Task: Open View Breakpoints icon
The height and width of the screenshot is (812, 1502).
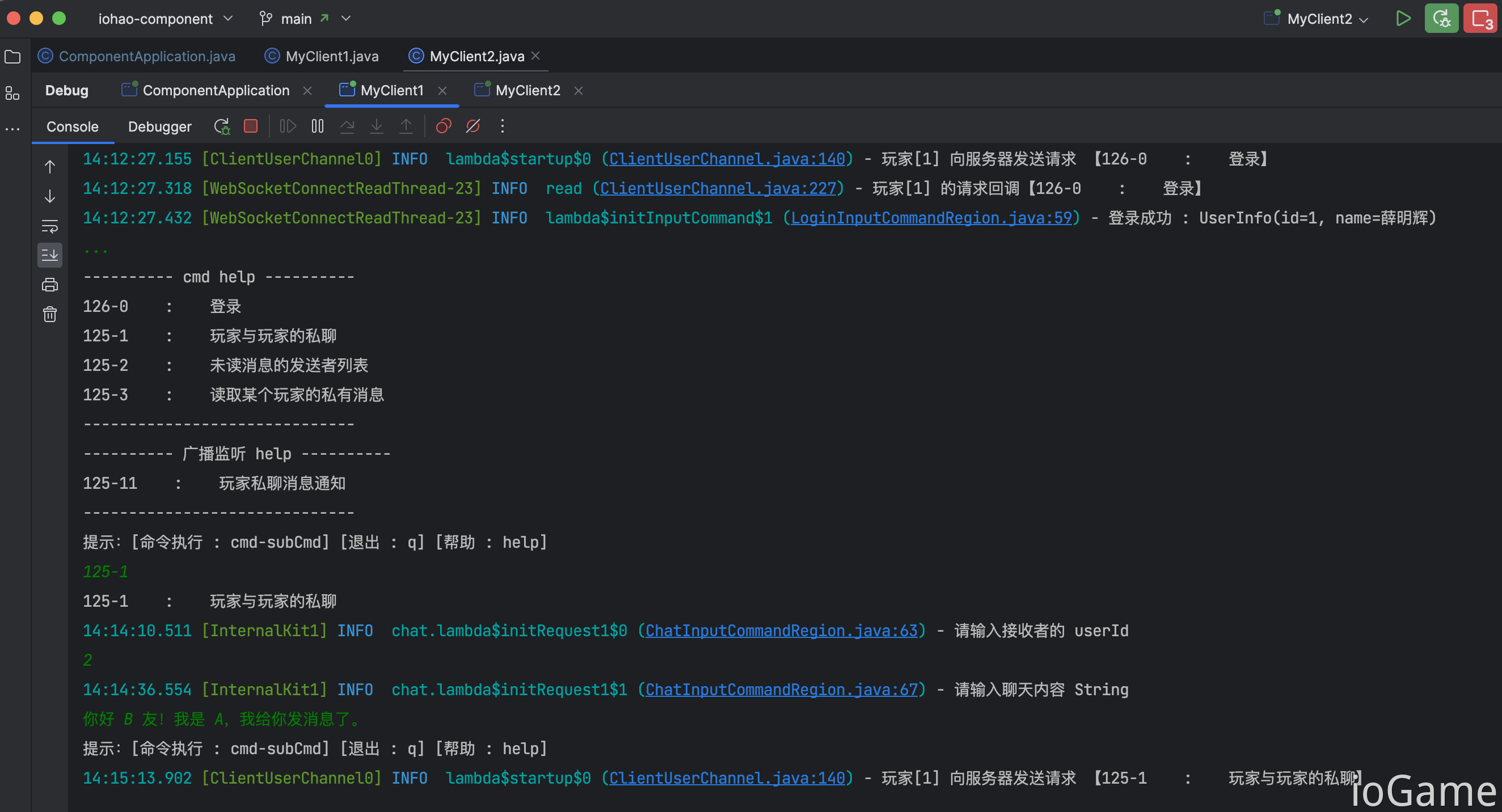Action: coord(444,126)
